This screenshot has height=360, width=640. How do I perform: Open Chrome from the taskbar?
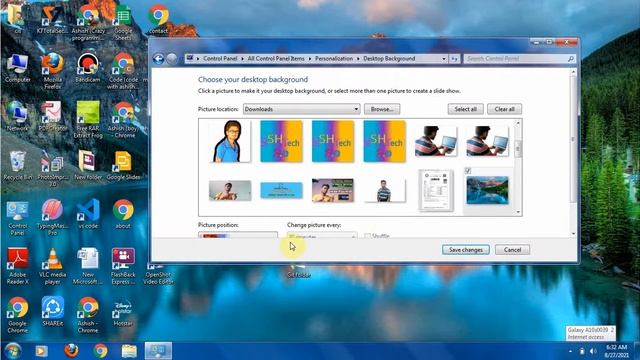(x=100, y=351)
